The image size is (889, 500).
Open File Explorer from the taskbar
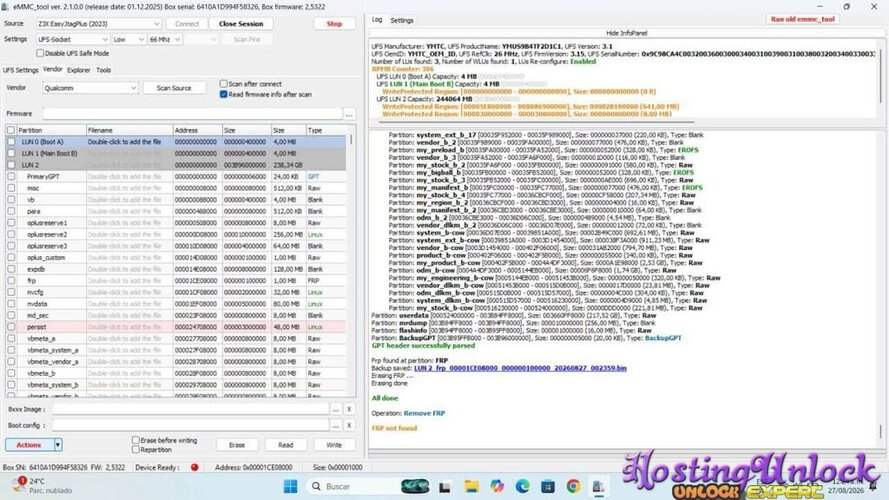pyautogui.click(x=471, y=486)
